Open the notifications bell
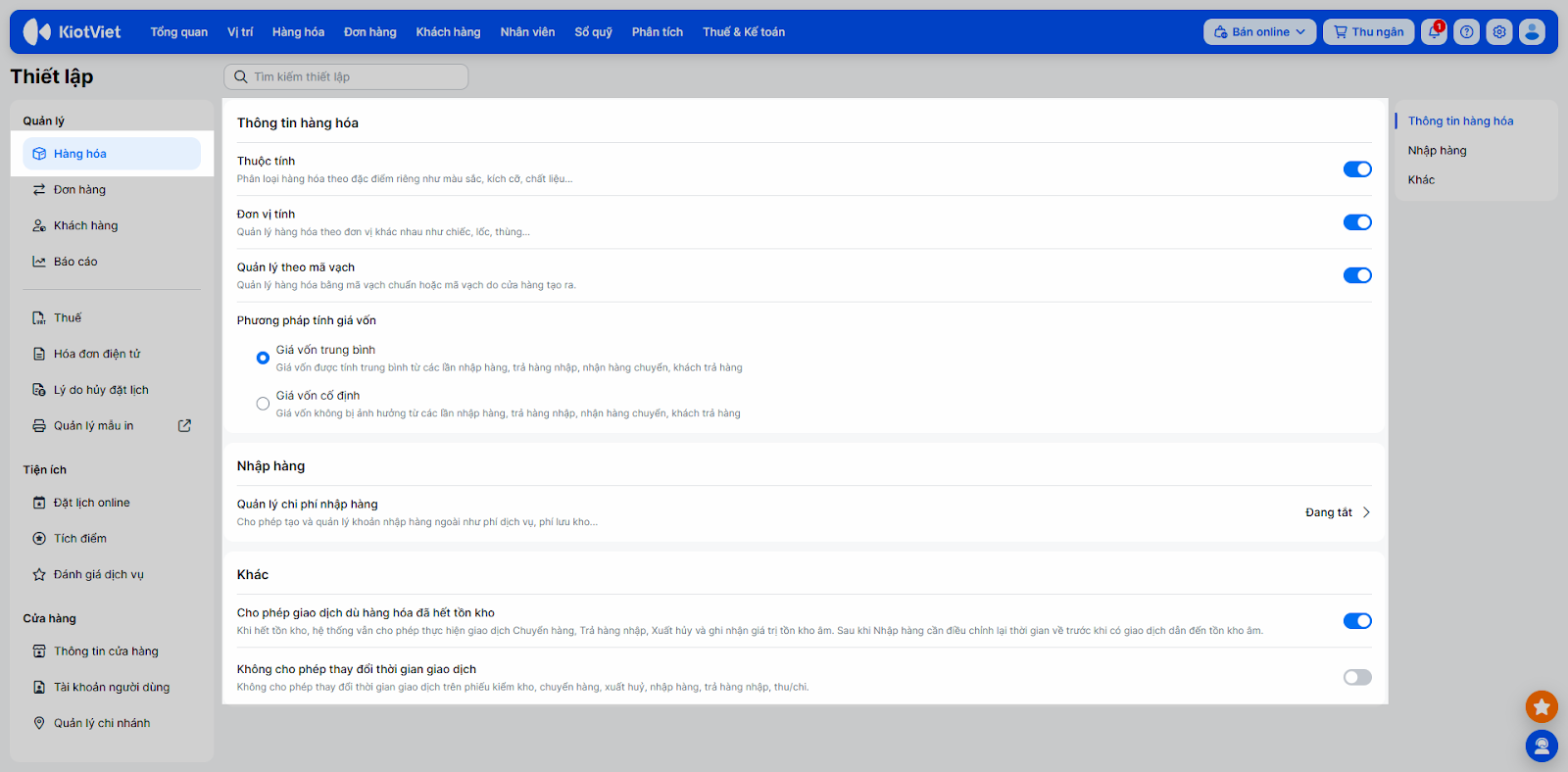 coord(1434,32)
